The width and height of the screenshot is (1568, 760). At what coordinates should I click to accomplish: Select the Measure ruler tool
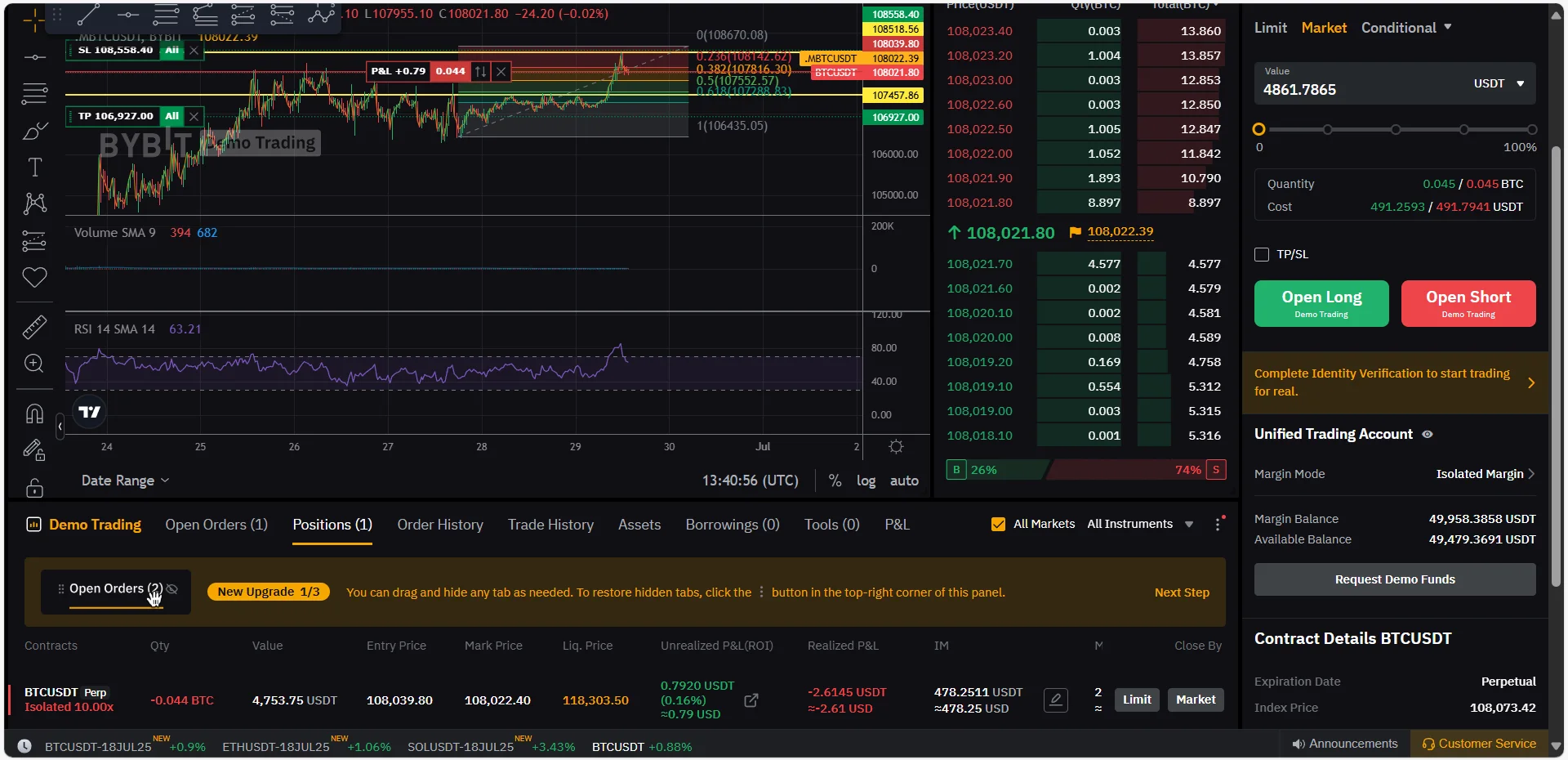(x=34, y=327)
